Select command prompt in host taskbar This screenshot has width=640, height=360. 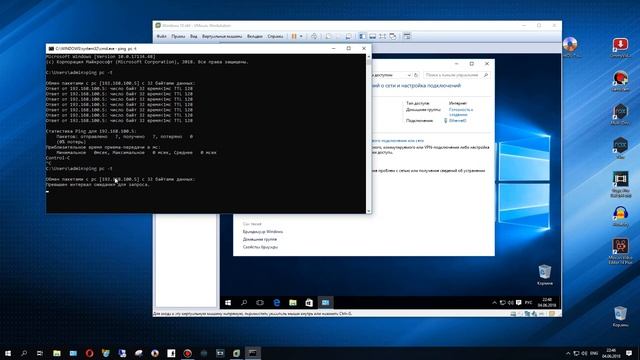pos(253,353)
